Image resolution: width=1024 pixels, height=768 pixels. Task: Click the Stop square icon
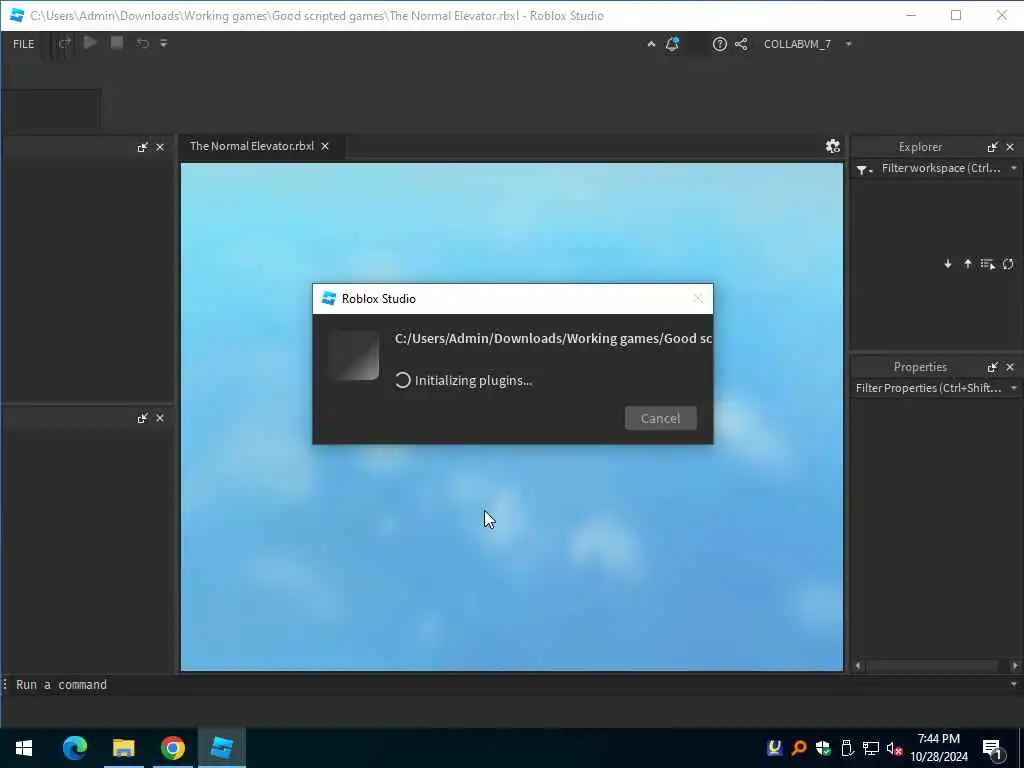[x=117, y=43]
